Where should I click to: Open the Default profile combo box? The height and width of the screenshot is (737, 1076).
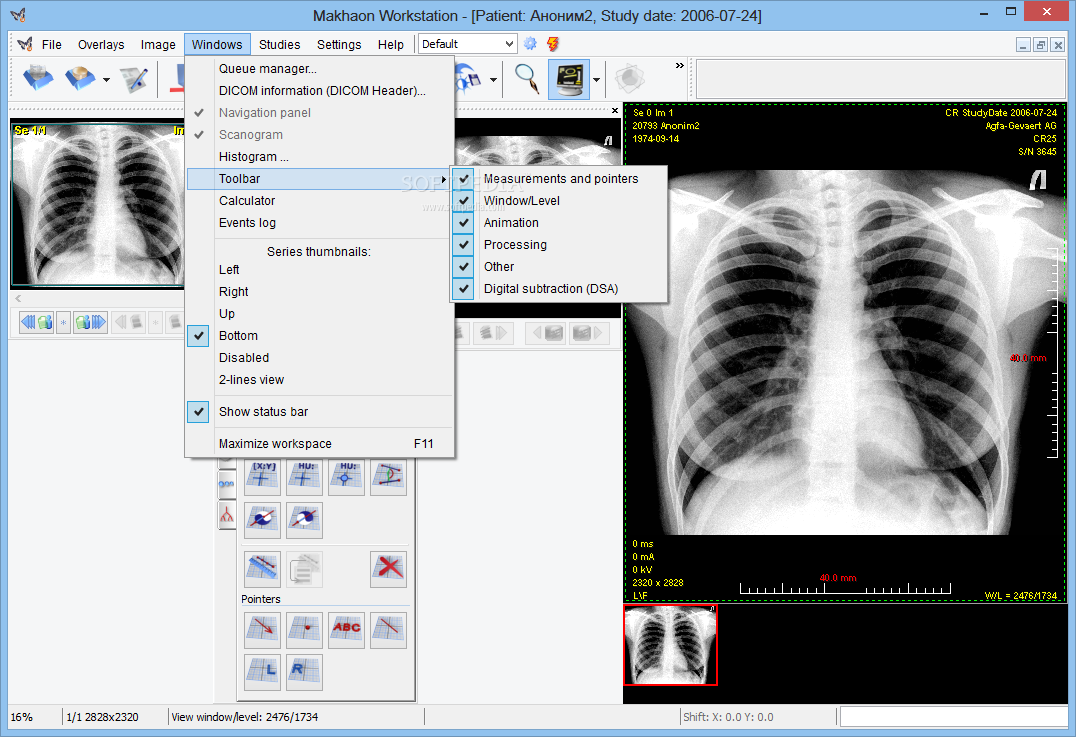(x=467, y=44)
